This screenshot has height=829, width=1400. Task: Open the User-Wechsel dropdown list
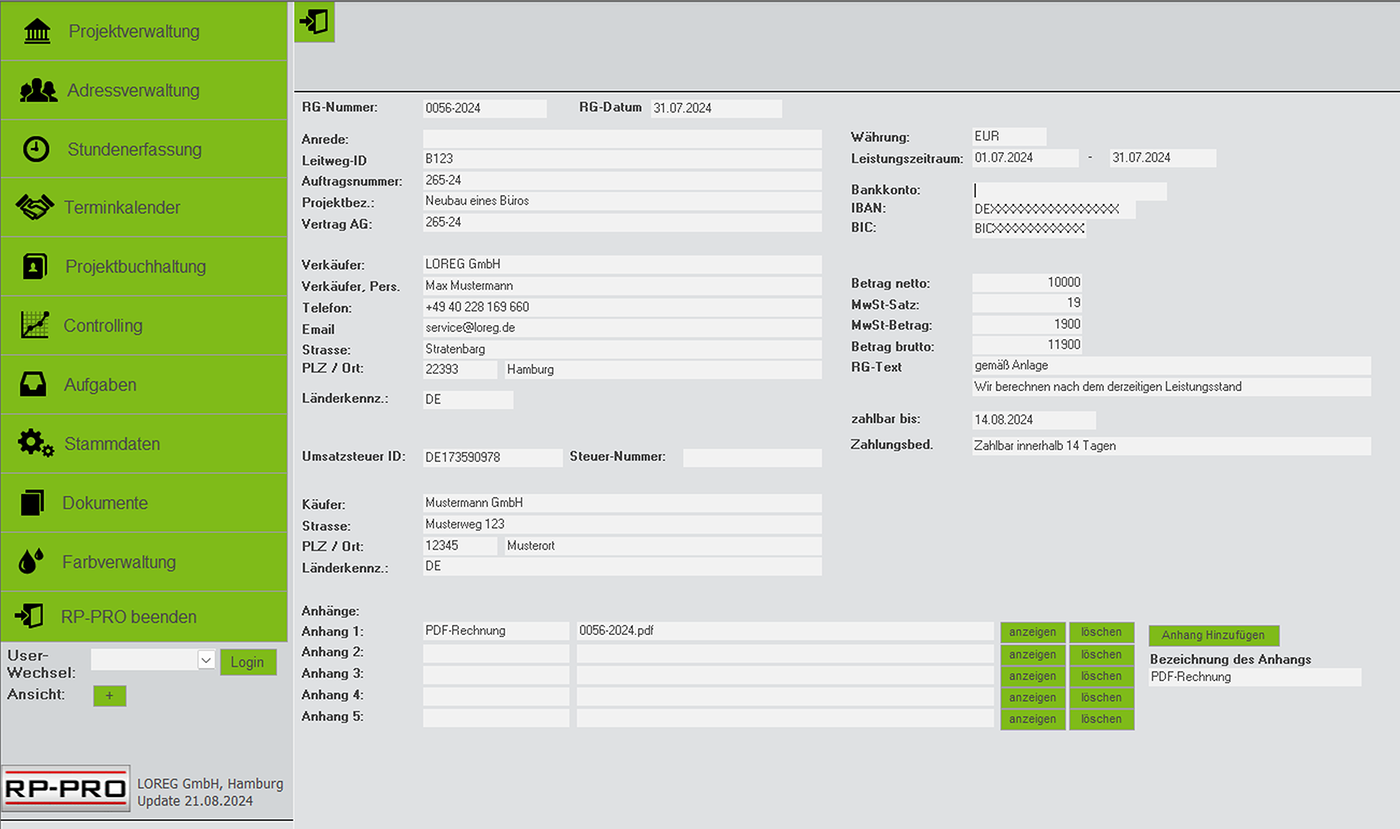tap(205, 660)
